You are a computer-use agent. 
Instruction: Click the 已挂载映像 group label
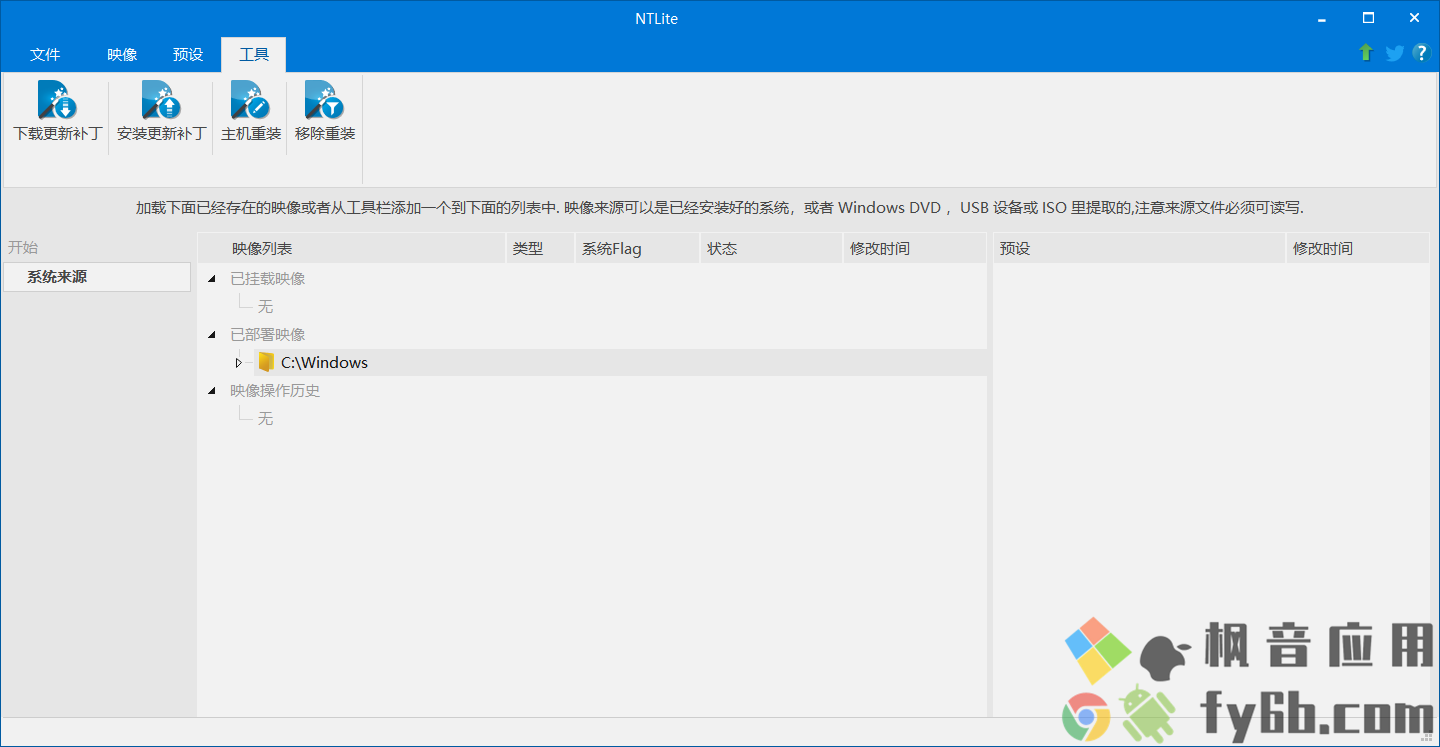tap(268, 279)
